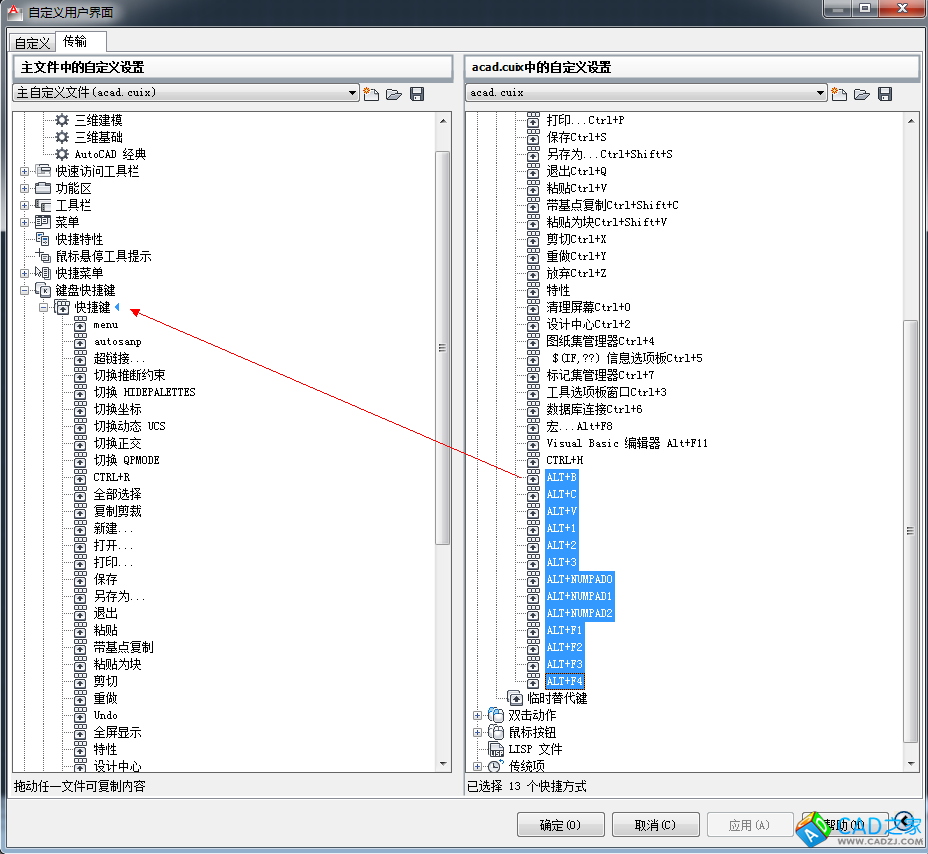The height and width of the screenshot is (854, 928).
Task: Open a customization file in left panel
Action: (x=393, y=93)
